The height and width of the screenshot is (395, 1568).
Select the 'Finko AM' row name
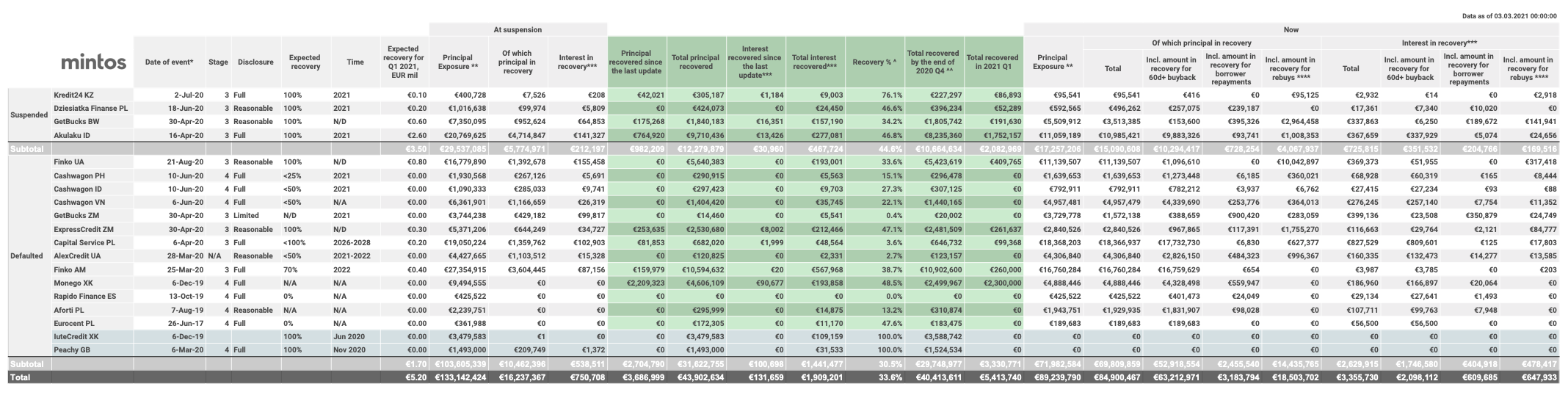(x=70, y=269)
